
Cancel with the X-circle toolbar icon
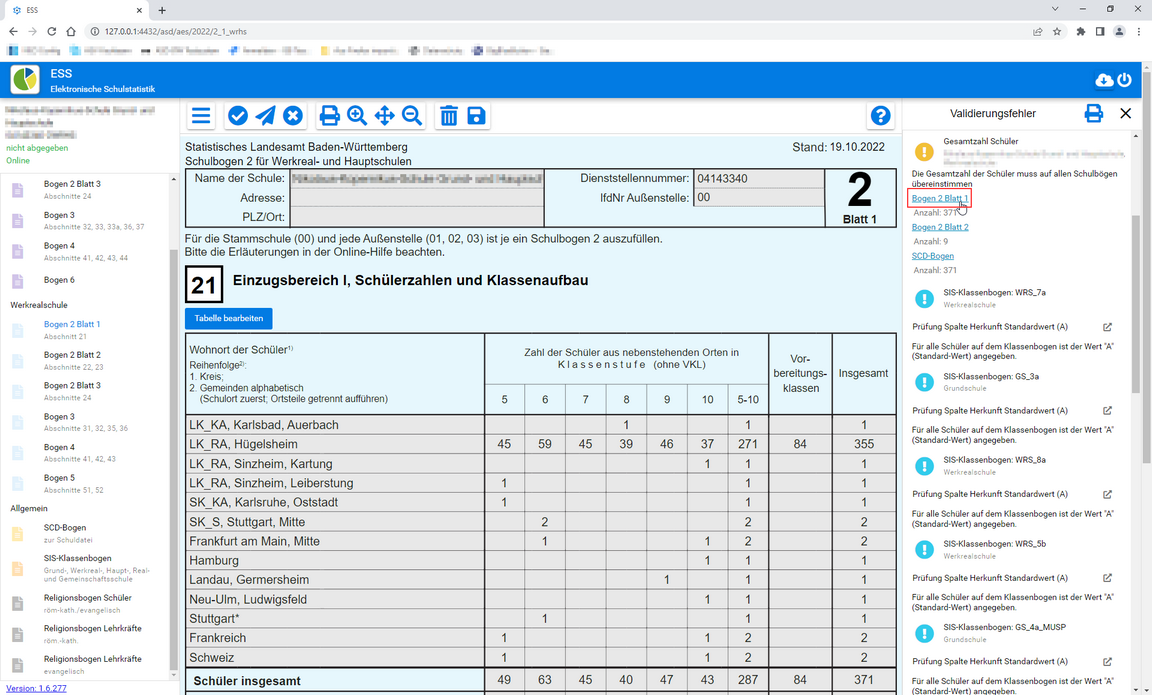[x=292, y=115]
